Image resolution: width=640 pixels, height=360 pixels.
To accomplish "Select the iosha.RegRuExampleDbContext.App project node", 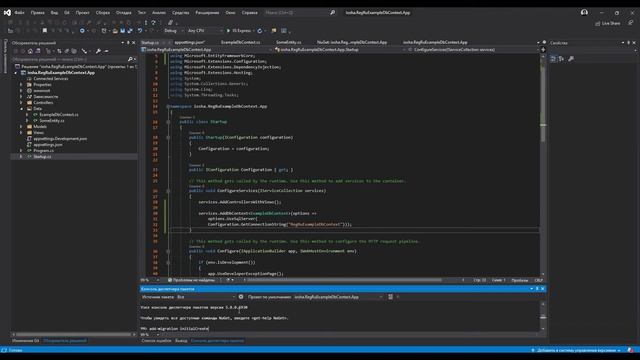I will click(x=61, y=73).
